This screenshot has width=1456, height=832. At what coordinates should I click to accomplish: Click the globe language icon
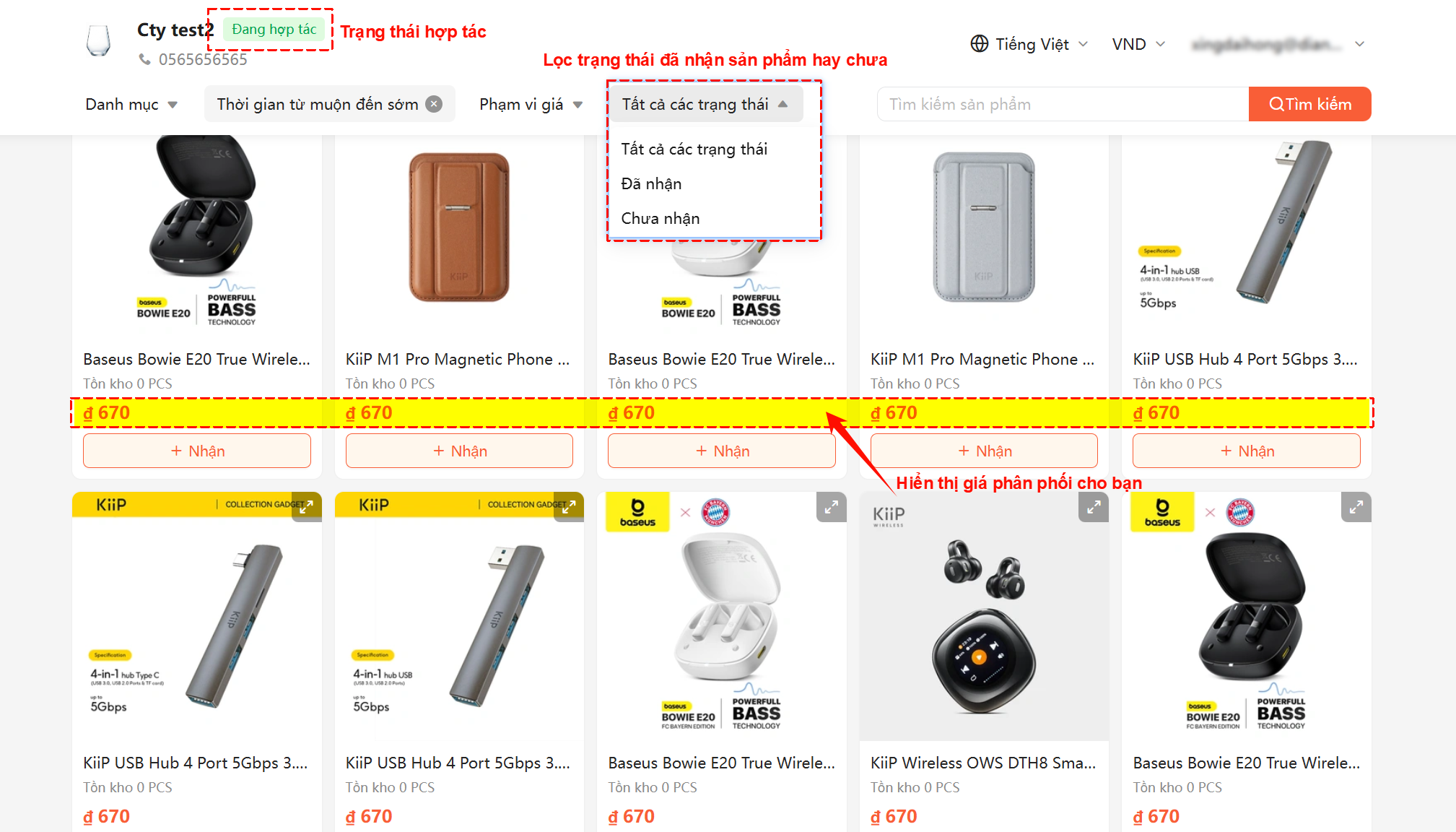click(x=979, y=44)
